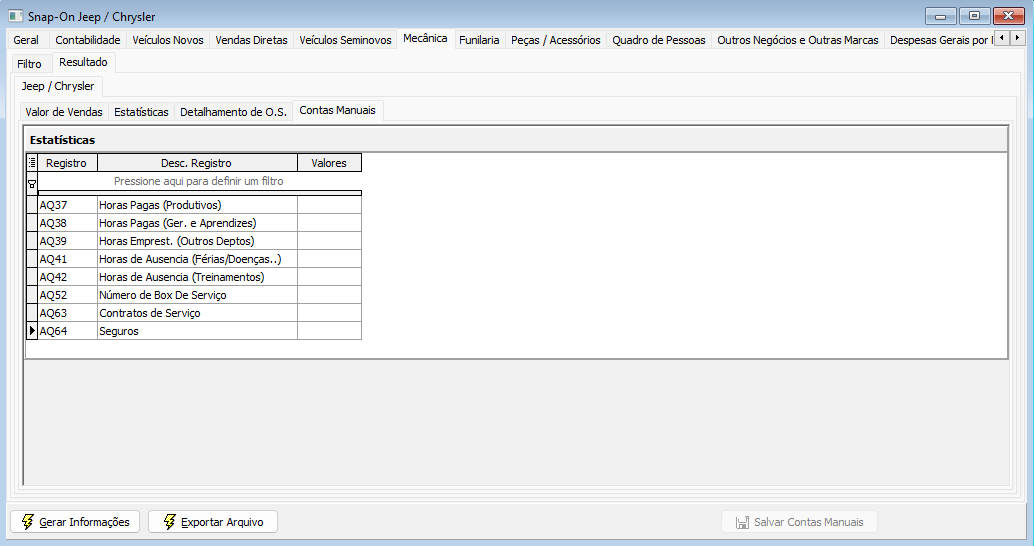Click the Valores cell for AQ38
The image size is (1034, 546).
[x=329, y=223]
